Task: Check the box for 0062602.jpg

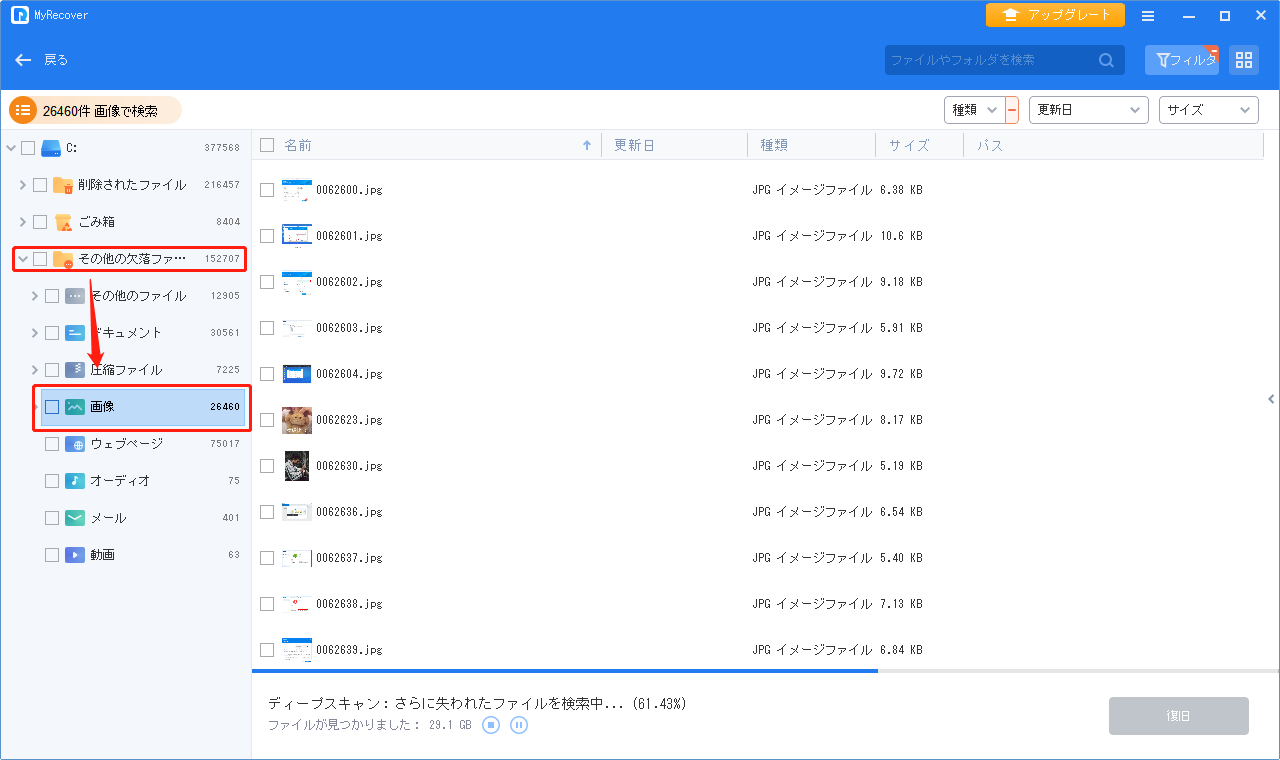Action: 267,282
